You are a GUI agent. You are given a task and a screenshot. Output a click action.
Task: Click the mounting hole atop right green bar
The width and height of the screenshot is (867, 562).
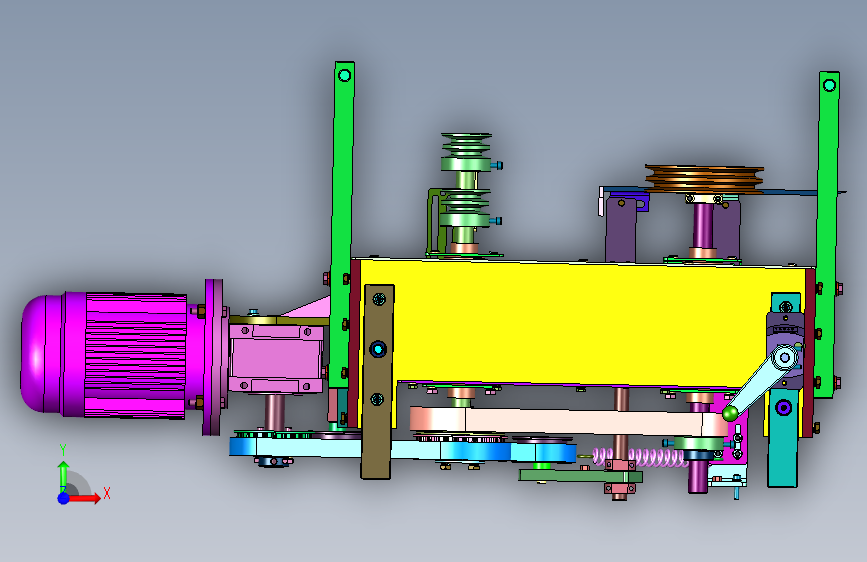pos(829,85)
